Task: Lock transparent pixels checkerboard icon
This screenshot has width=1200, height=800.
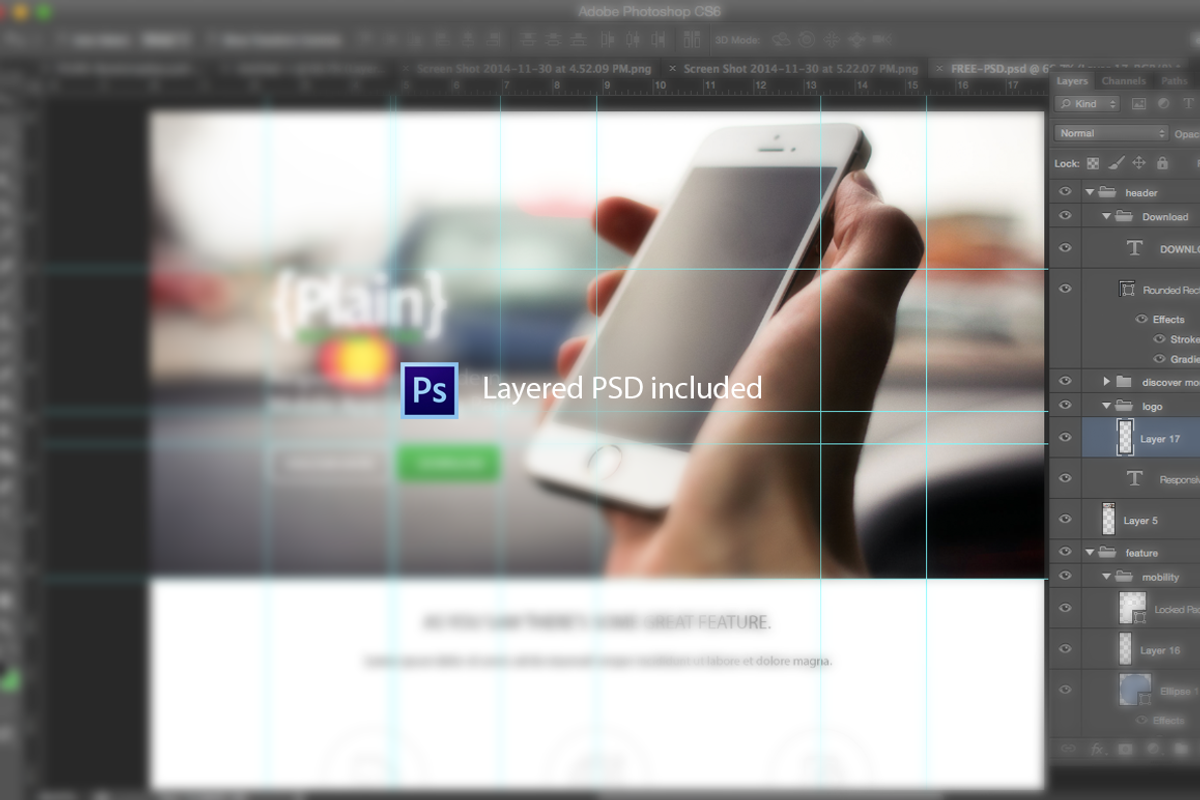Action: click(x=1093, y=163)
